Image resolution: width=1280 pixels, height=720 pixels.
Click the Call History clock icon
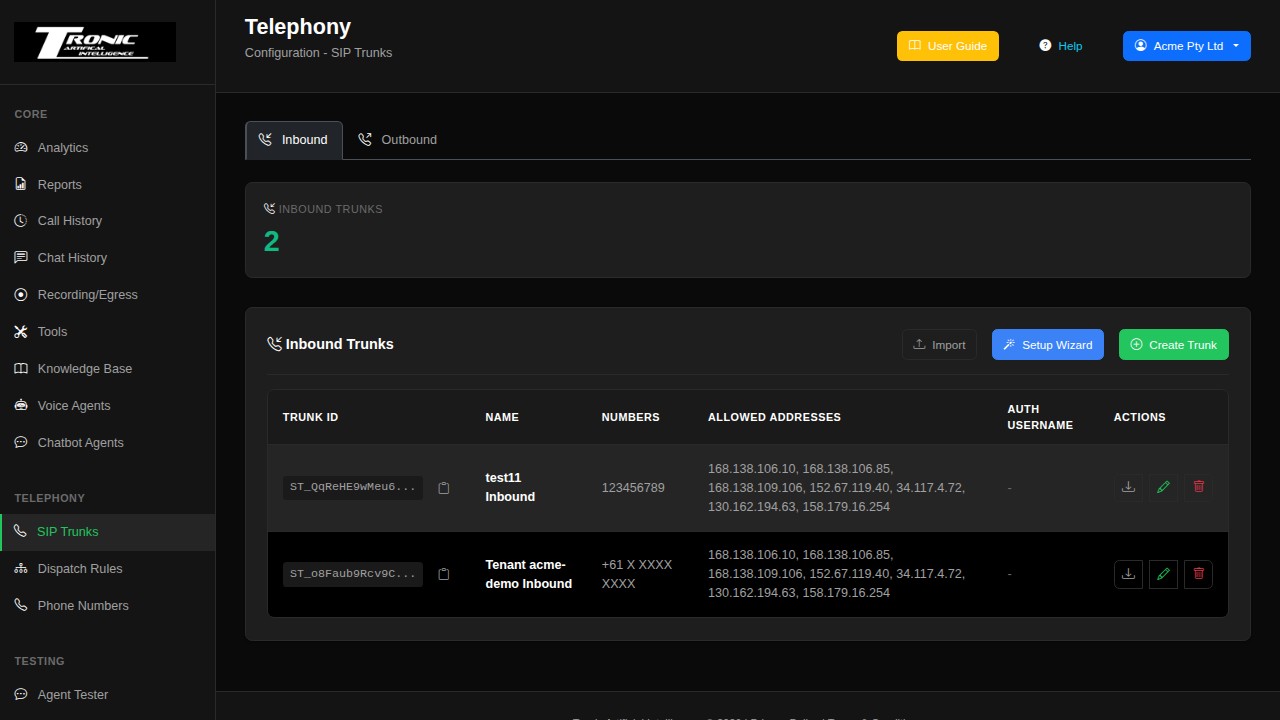coord(21,221)
